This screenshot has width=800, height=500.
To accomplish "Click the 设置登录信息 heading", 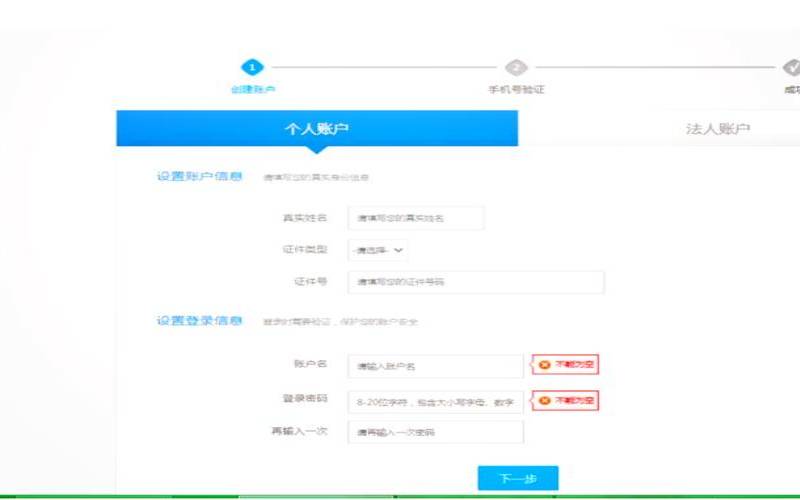I will (x=199, y=321).
